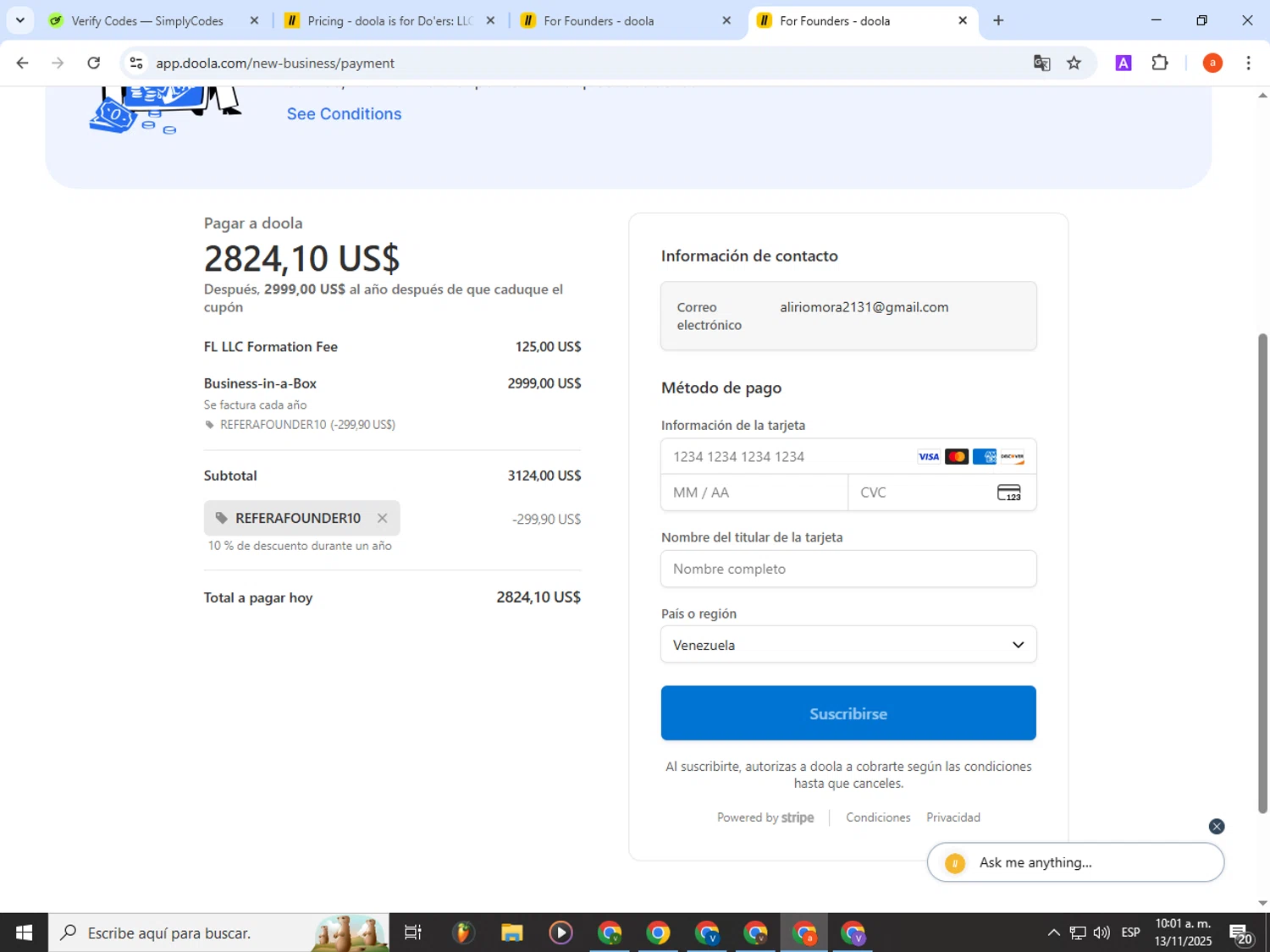Image resolution: width=1270 pixels, height=952 pixels.
Task: Click the Visa card icon
Action: coord(929,457)
